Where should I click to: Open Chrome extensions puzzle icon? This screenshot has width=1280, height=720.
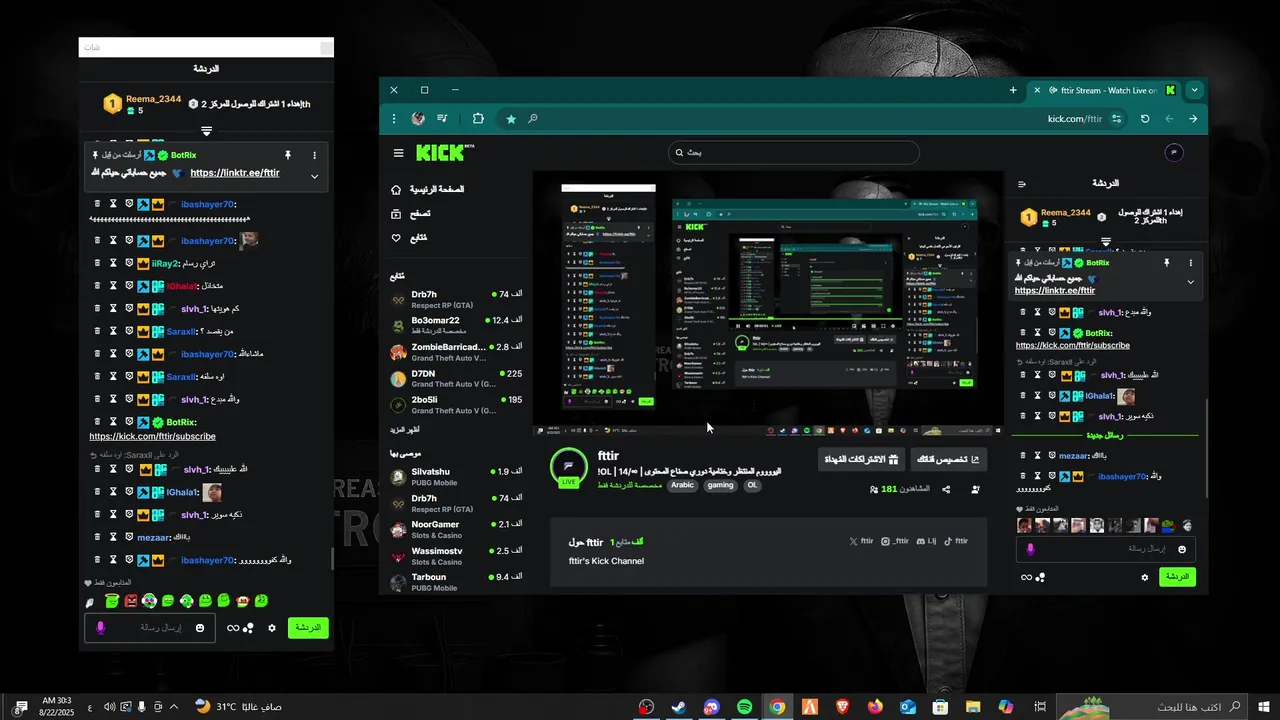coord(478,118)
